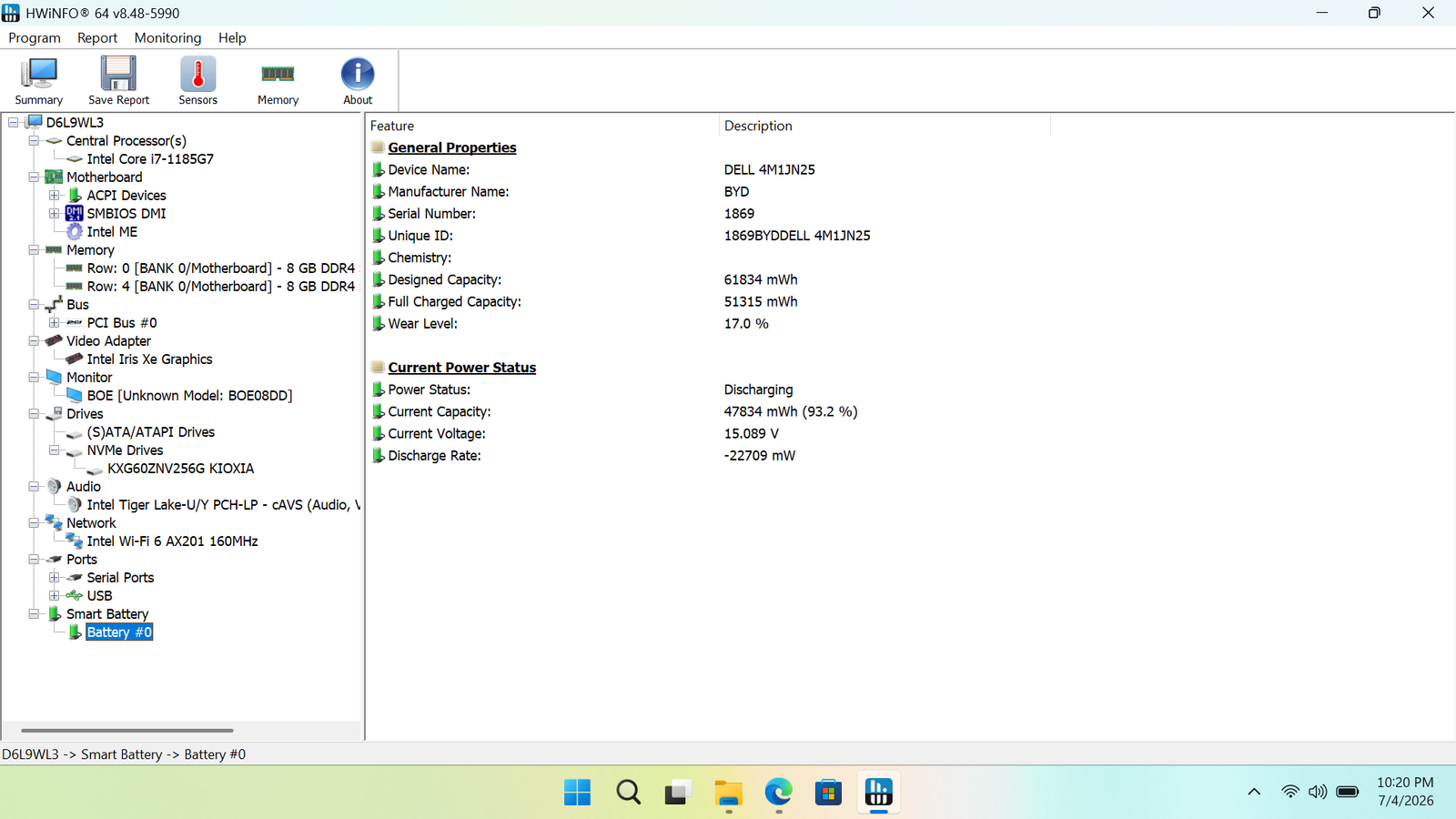The width and height of the screenshot is (1456, 819).
Task: Open the Program menu
Action: coord(35,38)
